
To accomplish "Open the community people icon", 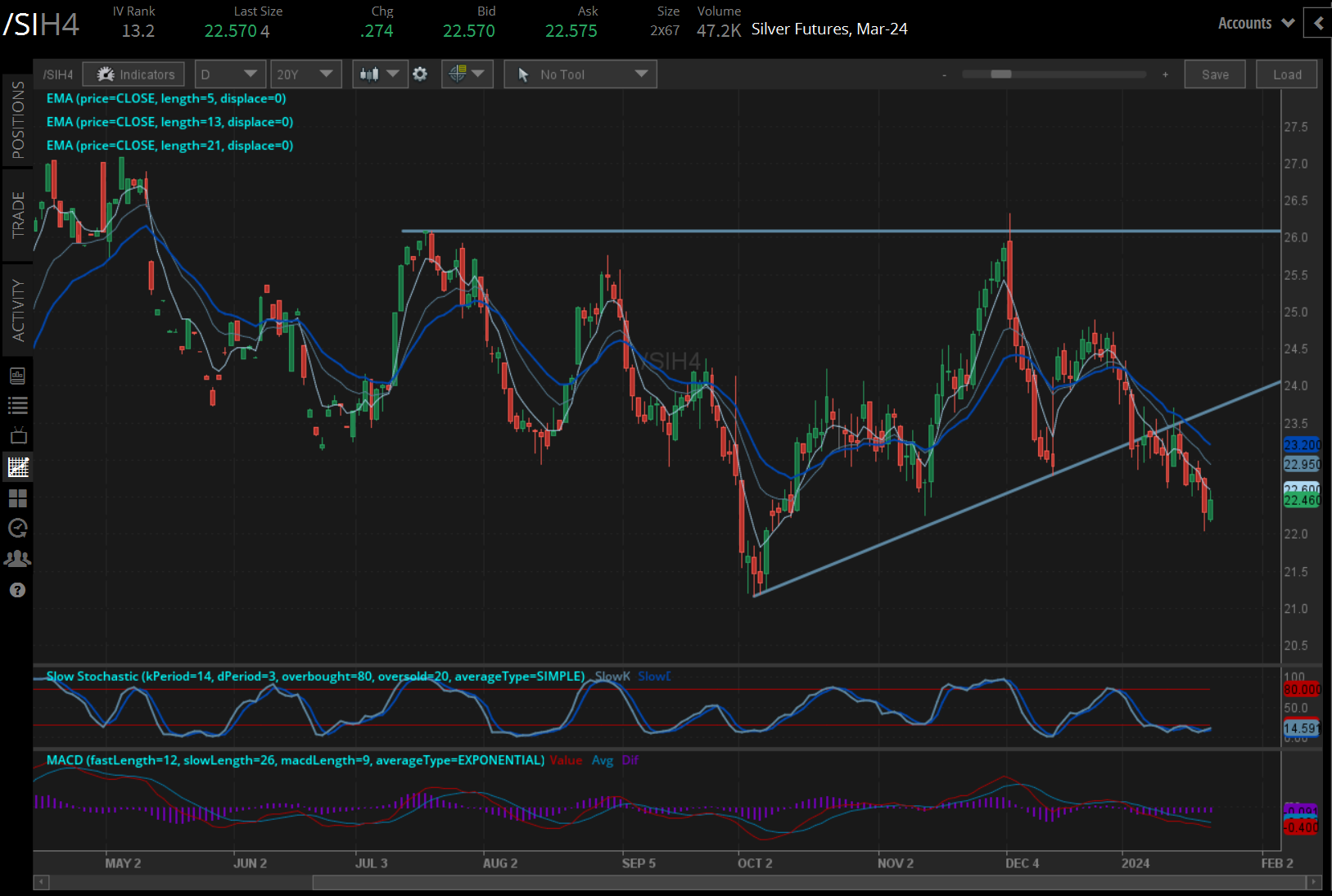I will pos(17,559).
